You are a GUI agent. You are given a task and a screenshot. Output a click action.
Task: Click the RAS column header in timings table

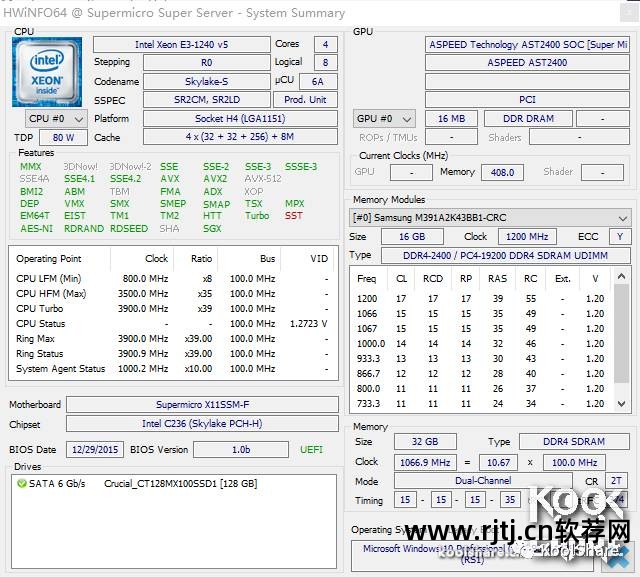(498, 279)
